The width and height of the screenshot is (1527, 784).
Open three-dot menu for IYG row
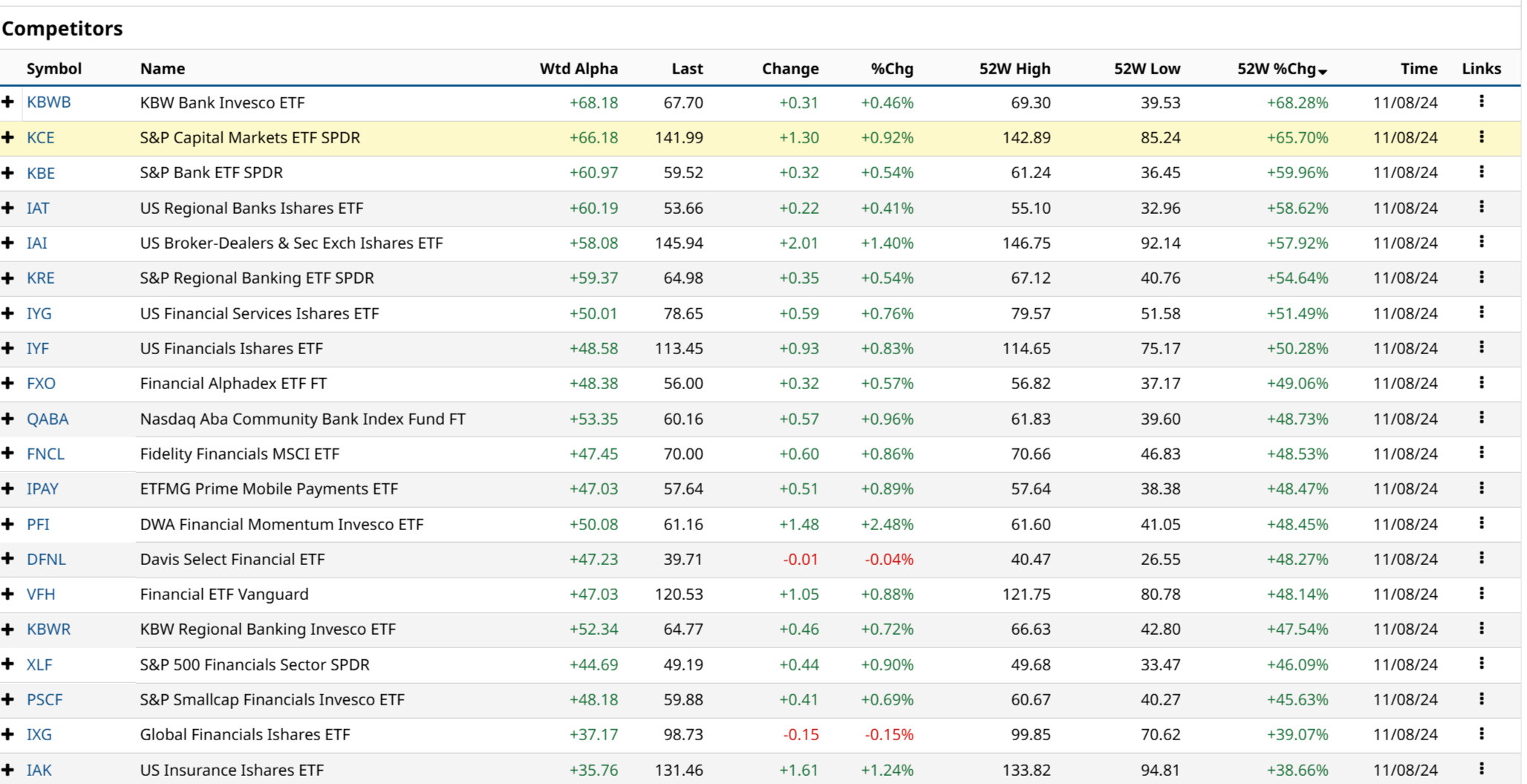point(1481,313)
